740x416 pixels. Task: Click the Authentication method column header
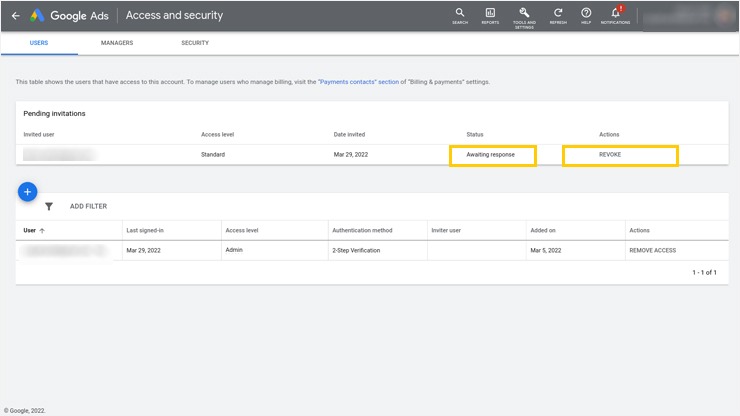tap(362, 230)
